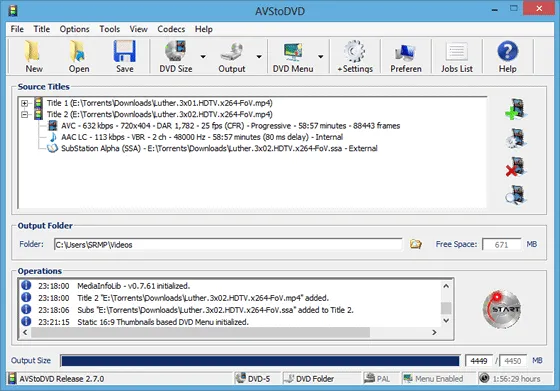The image size is (560, 391).
Task: Open the Tools menu
Action: pyautogui.click(x=109, y=29)
